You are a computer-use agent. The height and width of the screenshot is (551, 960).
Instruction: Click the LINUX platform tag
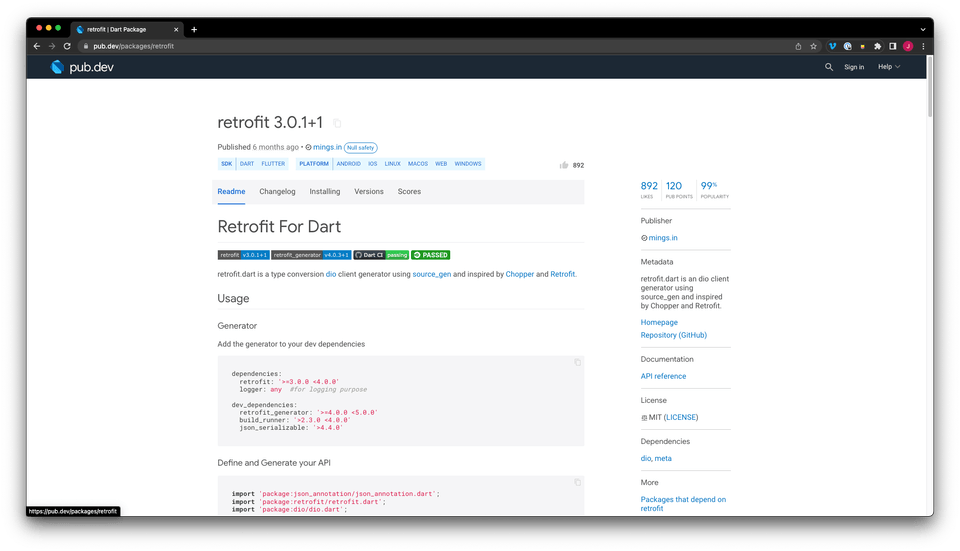(x=392, y=164)
